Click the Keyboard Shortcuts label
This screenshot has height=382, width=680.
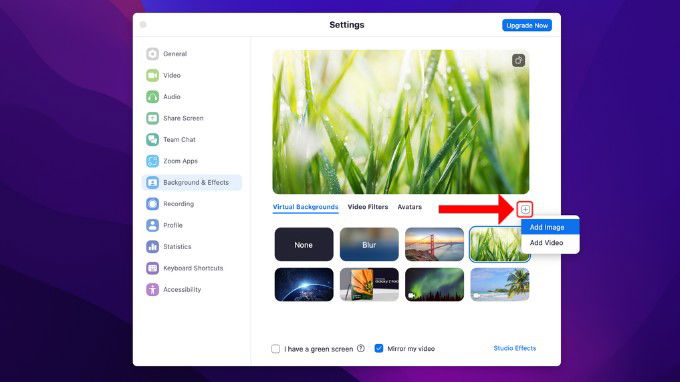coord(193,268)
